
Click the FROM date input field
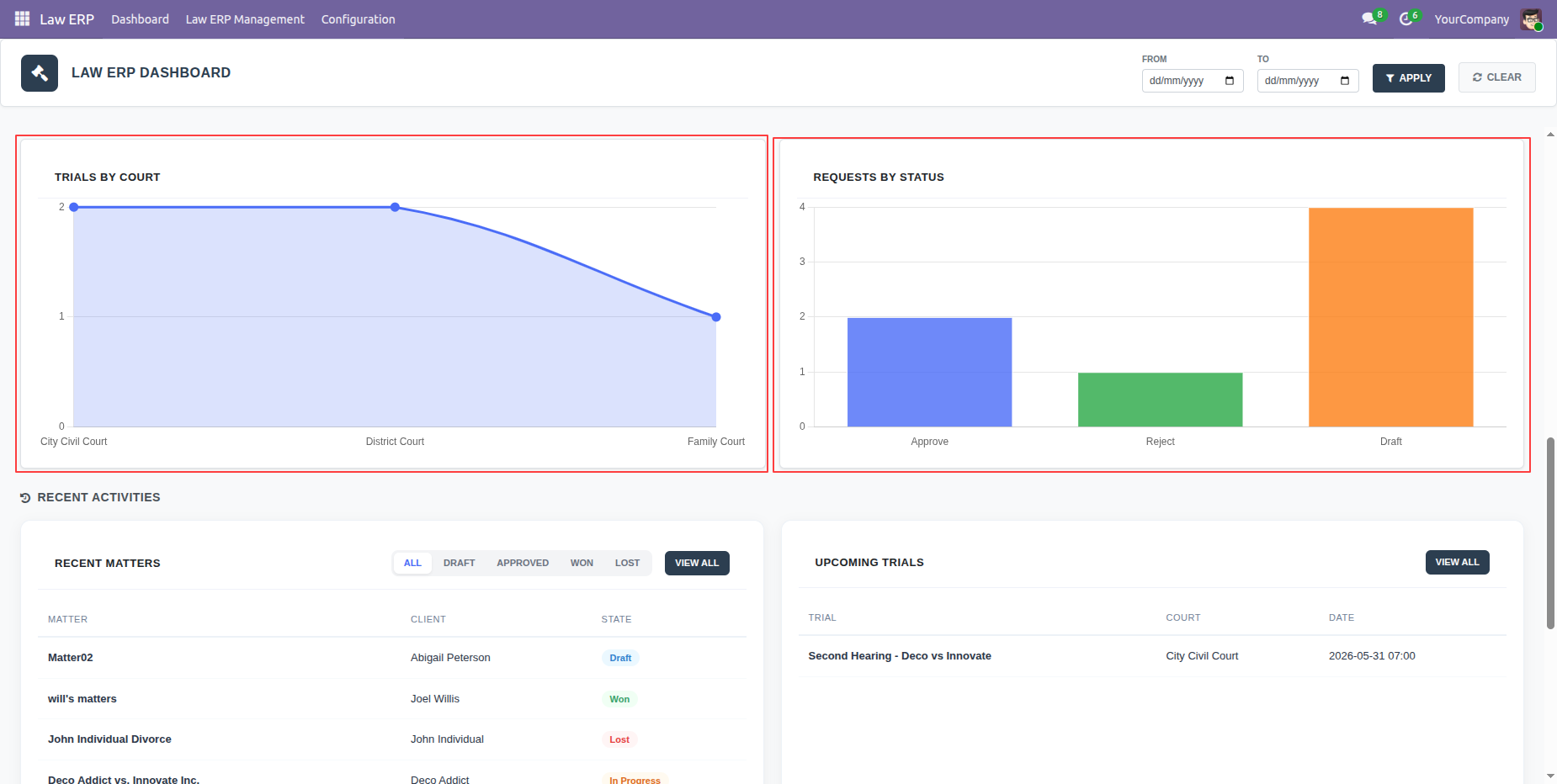(1192, 81)
